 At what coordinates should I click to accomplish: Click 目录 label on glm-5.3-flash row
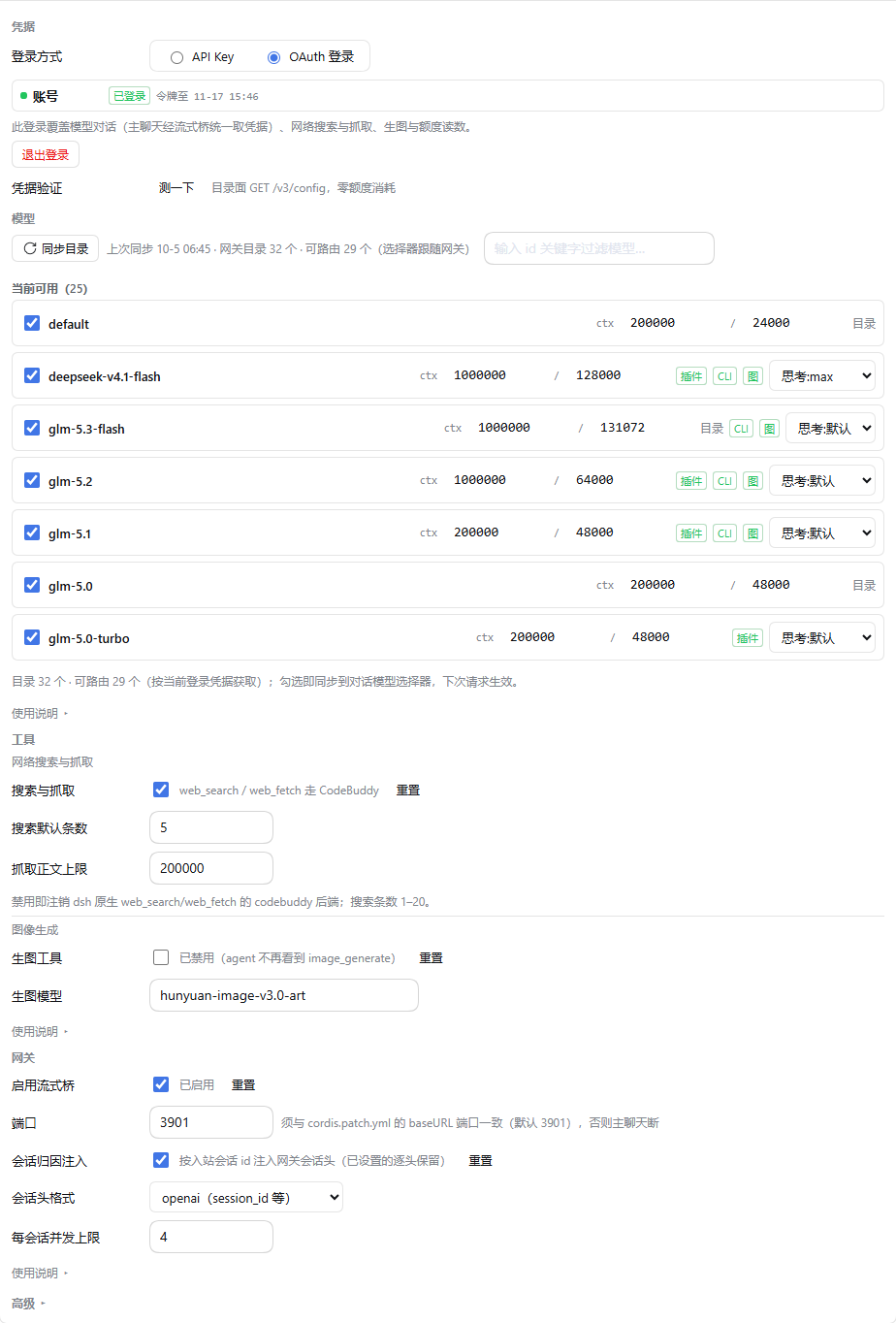tap(712, 429)
